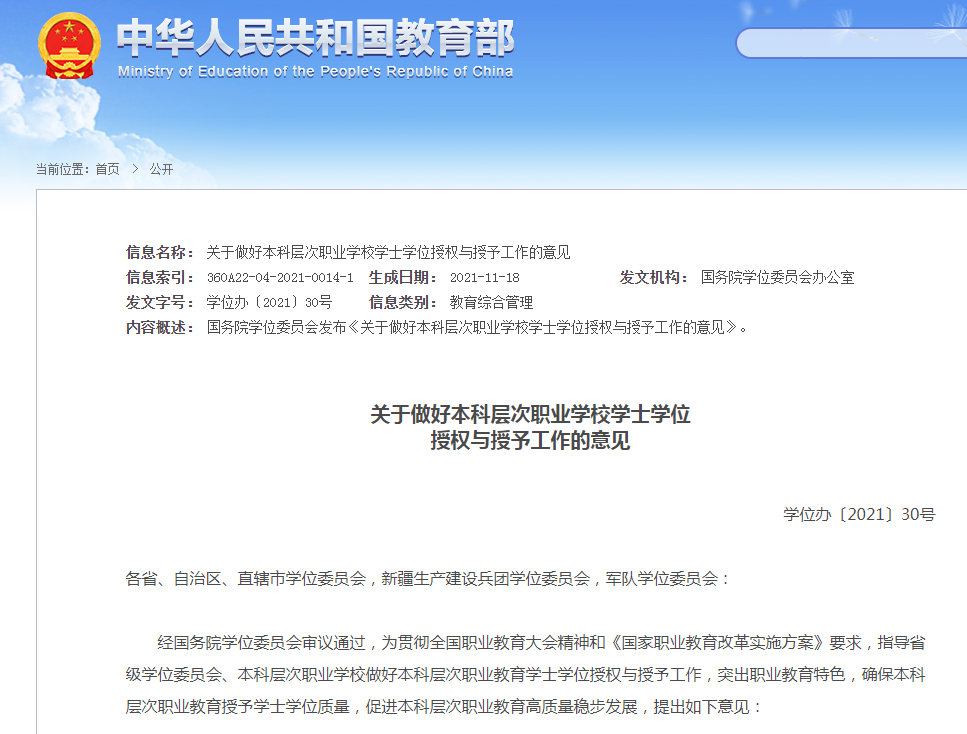Image resolution: width=967 pixels, height=734 pixels.
Task: Open the 首页 breadcrumb link
Action: [x=105, y=169]
